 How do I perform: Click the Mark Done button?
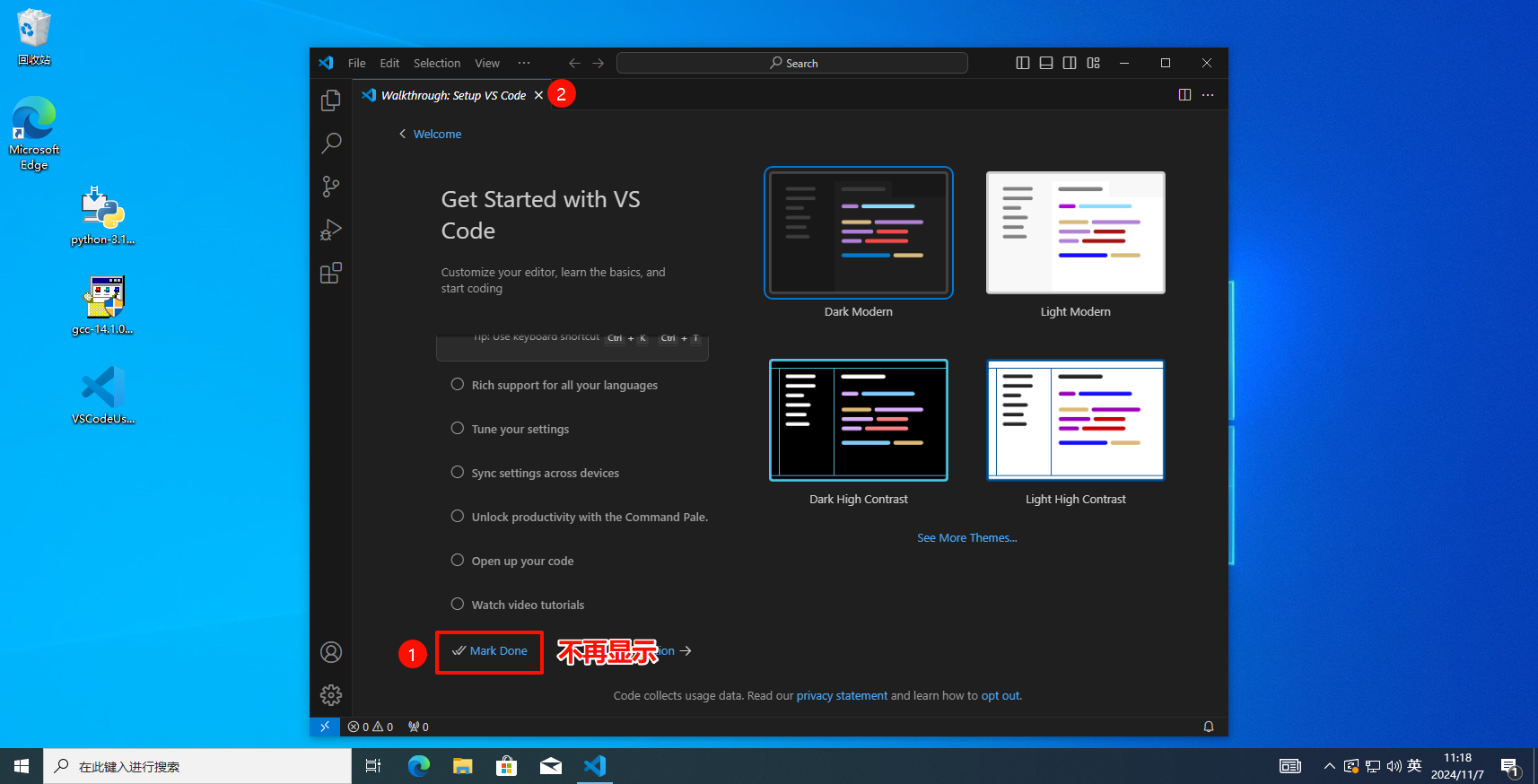click(x=490, y=651)
